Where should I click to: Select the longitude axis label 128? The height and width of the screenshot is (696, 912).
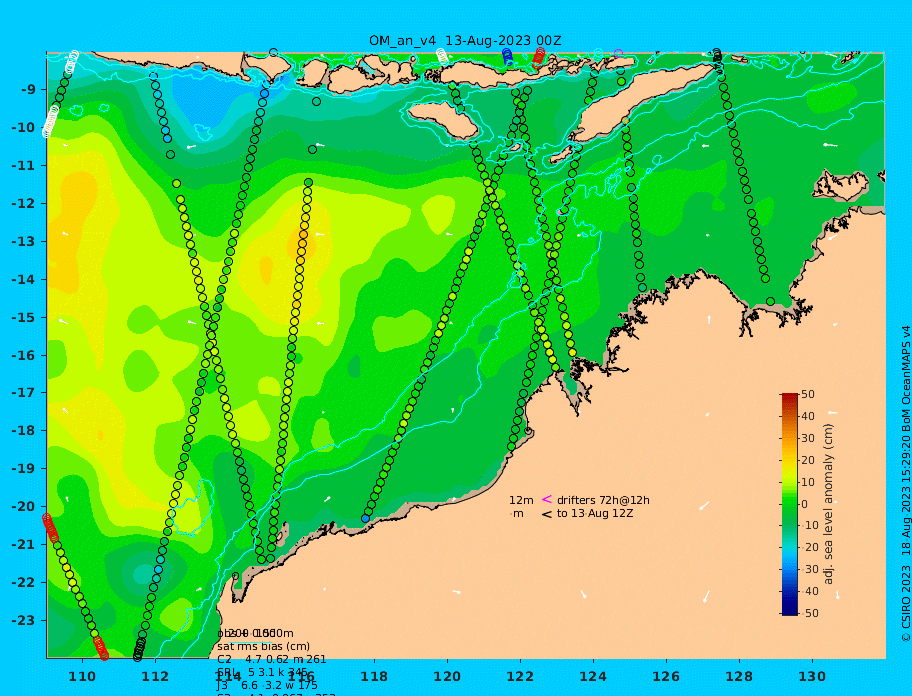pyautogui.click(x=739, y=676)
